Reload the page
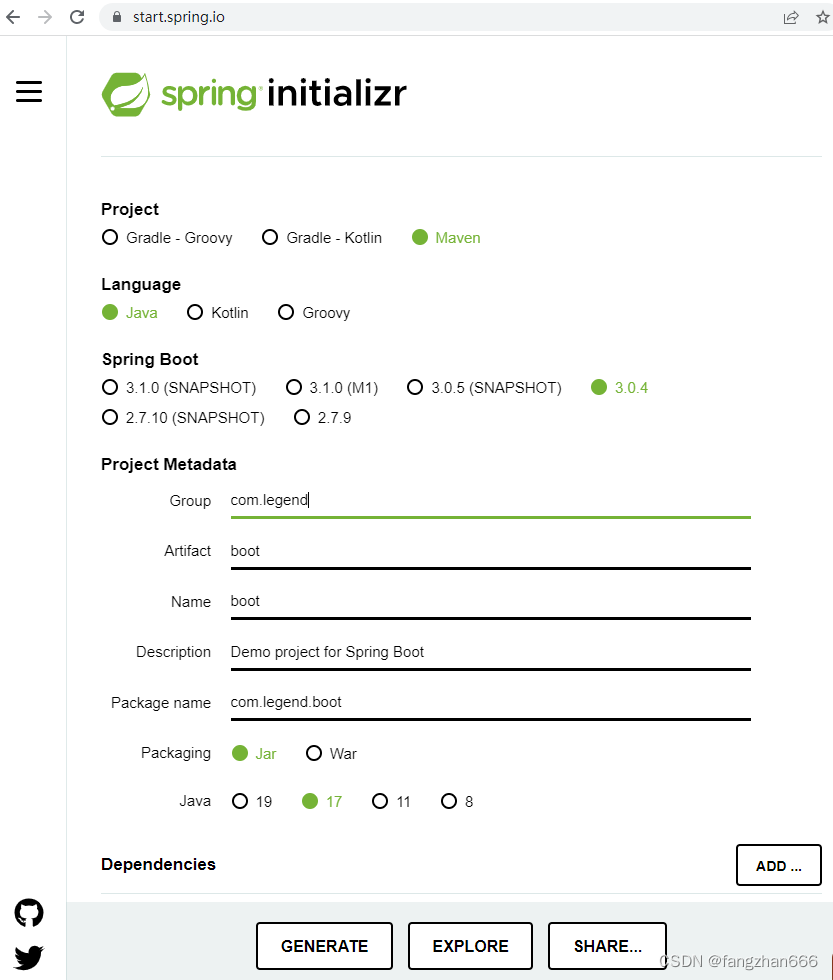833x980 pixels. click(x=77, y=17)
